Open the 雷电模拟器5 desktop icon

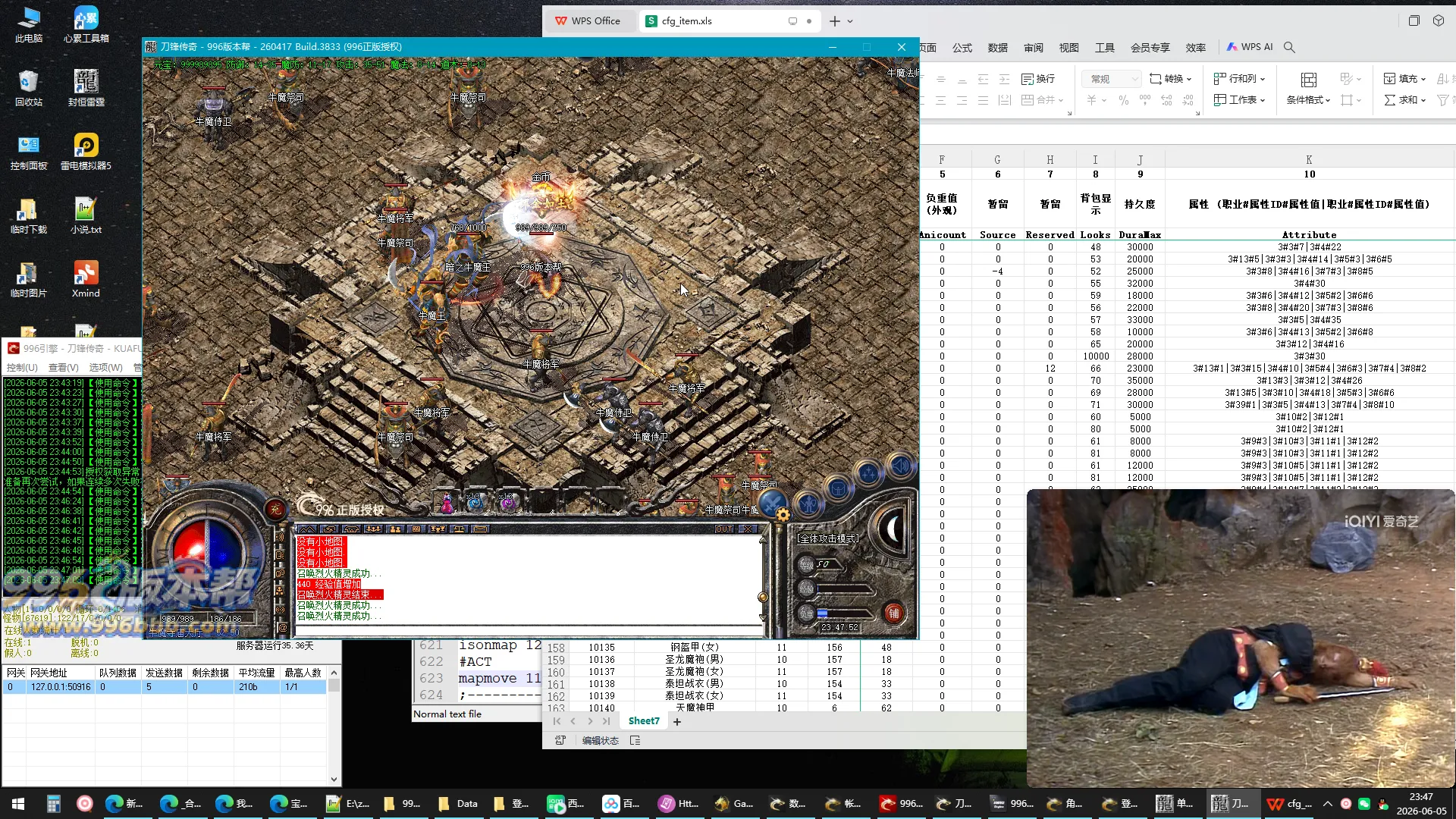(86, 151)
